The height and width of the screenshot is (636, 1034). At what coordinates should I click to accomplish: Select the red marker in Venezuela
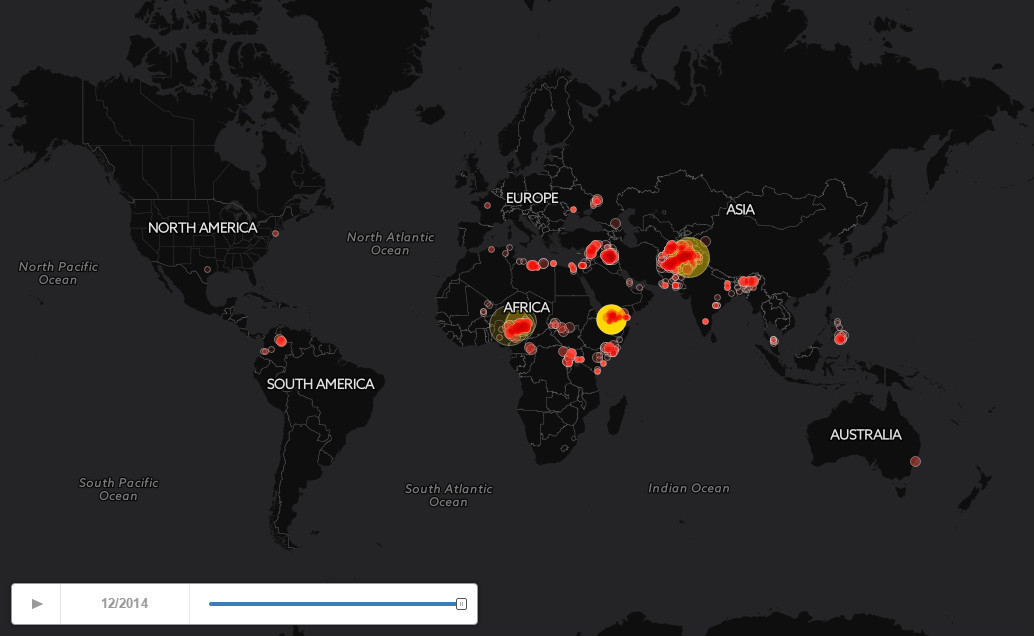pos(281,341)
